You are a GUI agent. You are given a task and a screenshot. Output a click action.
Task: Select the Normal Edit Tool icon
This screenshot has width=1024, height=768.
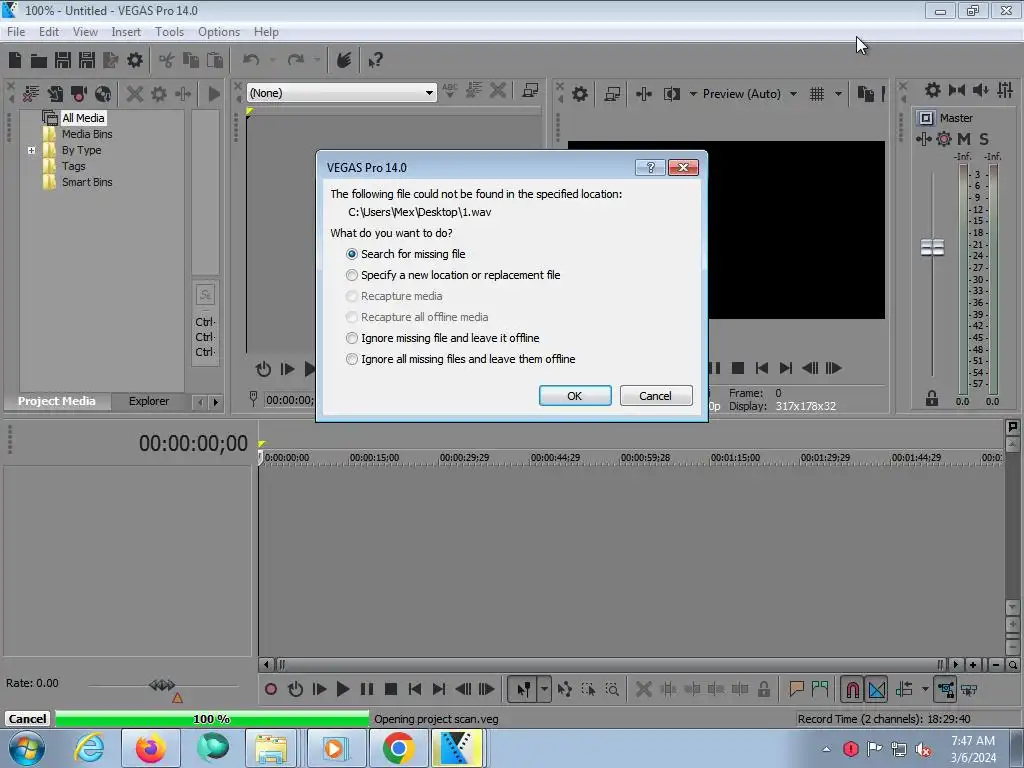coord(524,689)
